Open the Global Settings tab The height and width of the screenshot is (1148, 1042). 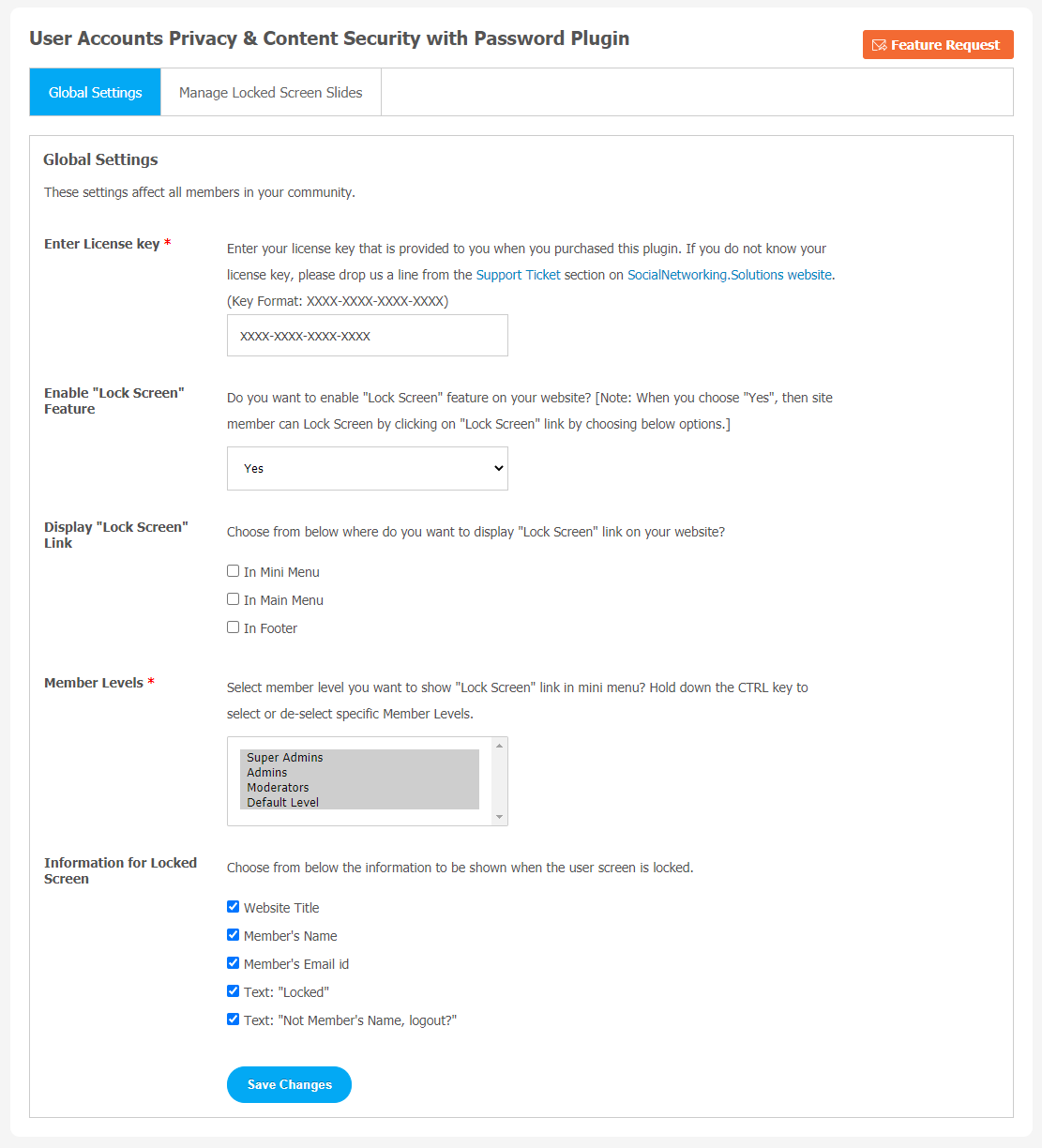[96, 92]
